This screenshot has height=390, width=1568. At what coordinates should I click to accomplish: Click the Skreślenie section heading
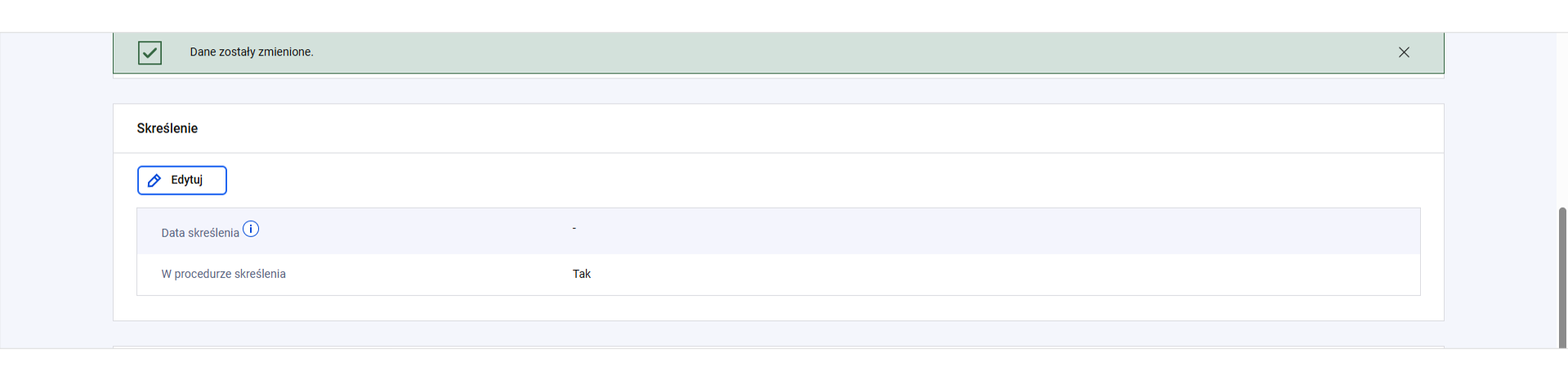coord(168,128)
